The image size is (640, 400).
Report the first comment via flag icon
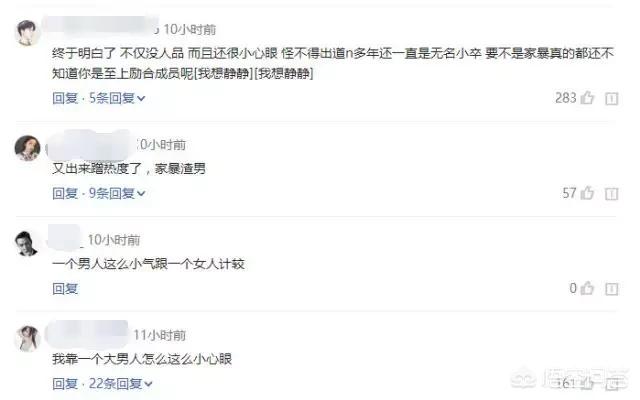(x=611, y=99)
